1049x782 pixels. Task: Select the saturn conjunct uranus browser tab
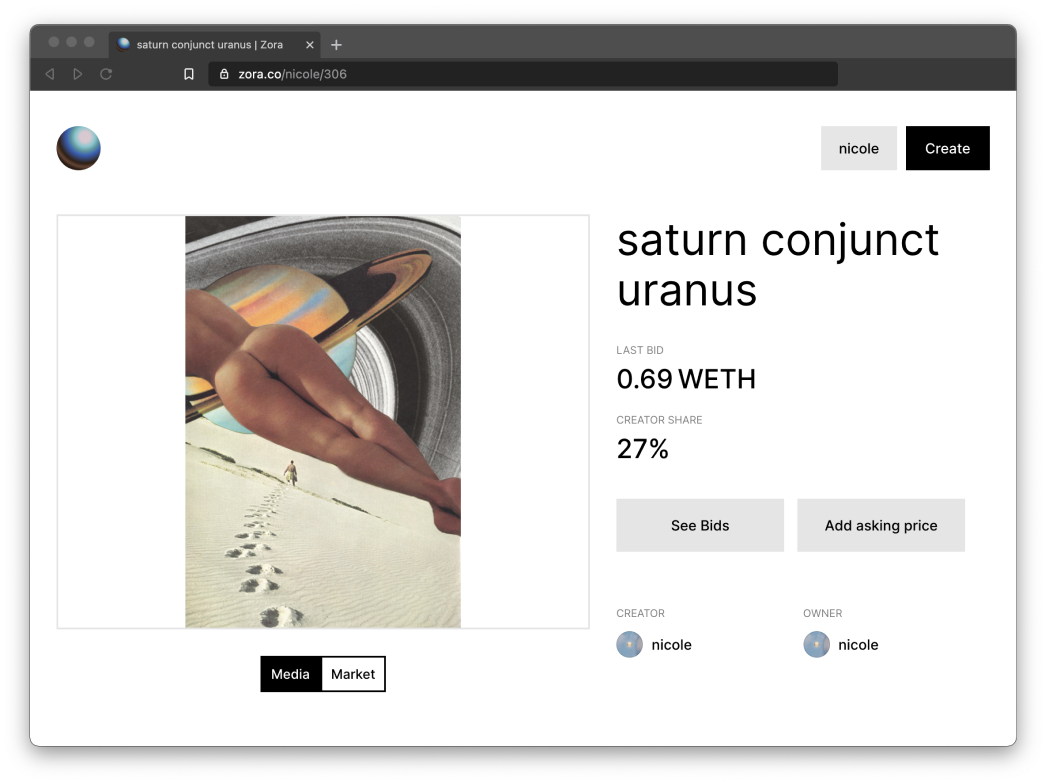pyautogui.click(x=214, y=45)
